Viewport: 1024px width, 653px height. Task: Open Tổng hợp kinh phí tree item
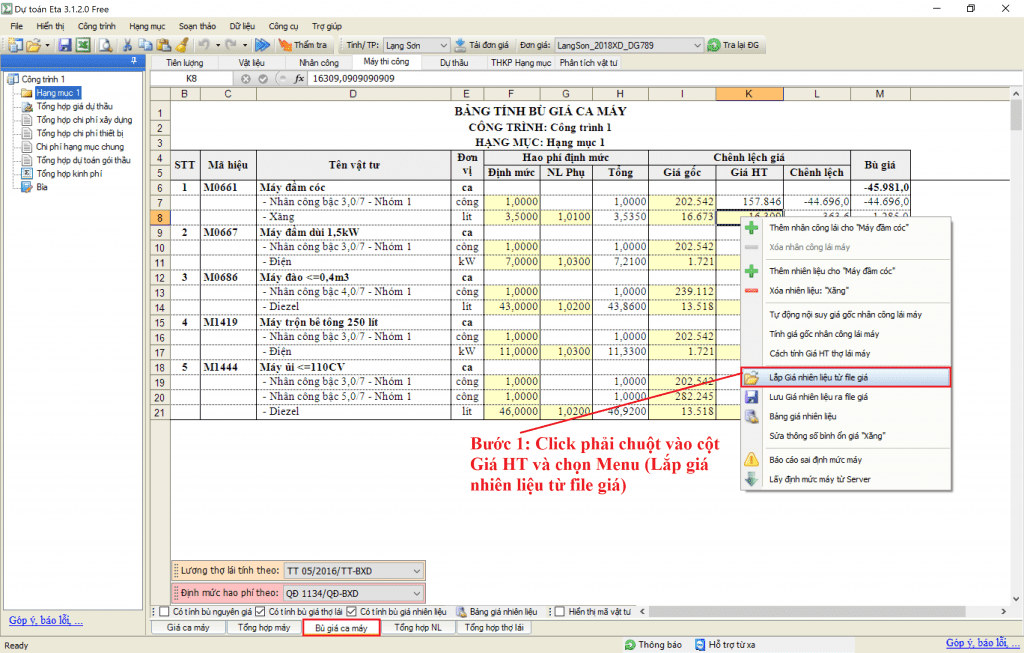[69, 174]
